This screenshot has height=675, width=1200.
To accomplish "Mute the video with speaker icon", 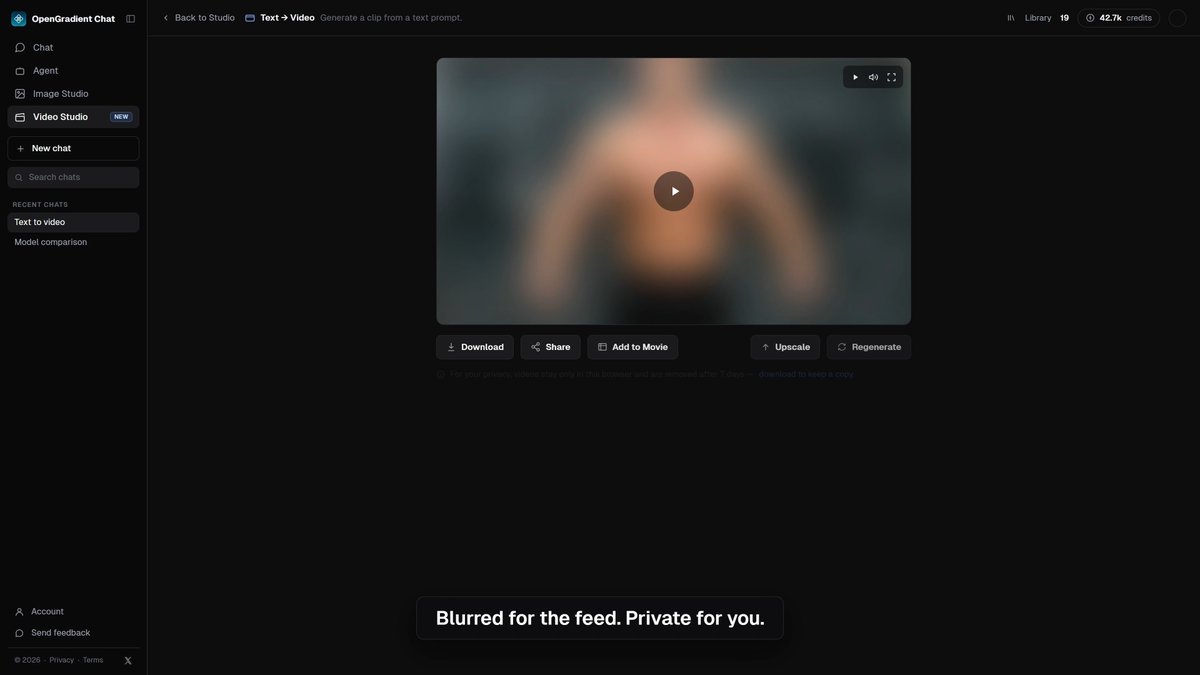I will (873, 77).
